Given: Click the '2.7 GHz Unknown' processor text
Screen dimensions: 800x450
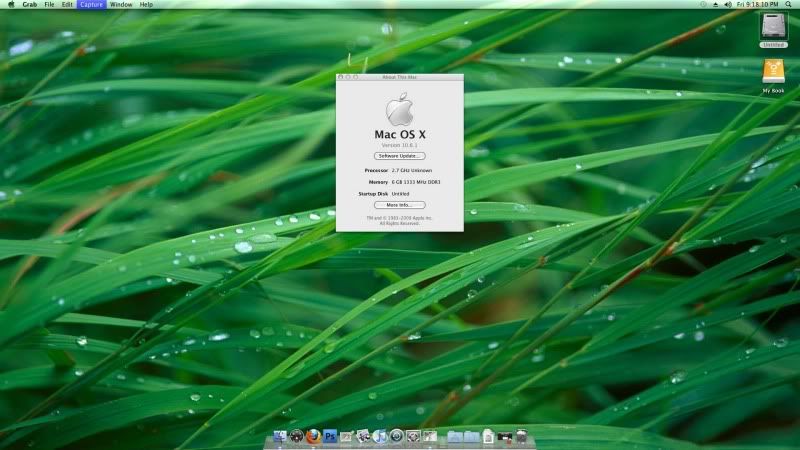Looking at the screenshot, I should (x=412, y=170).
